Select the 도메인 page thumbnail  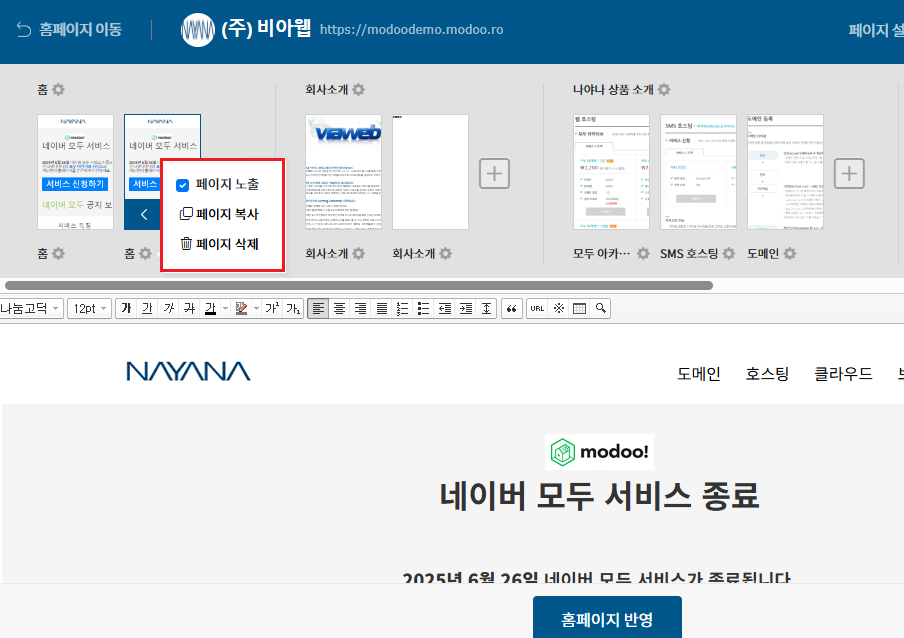786,172
